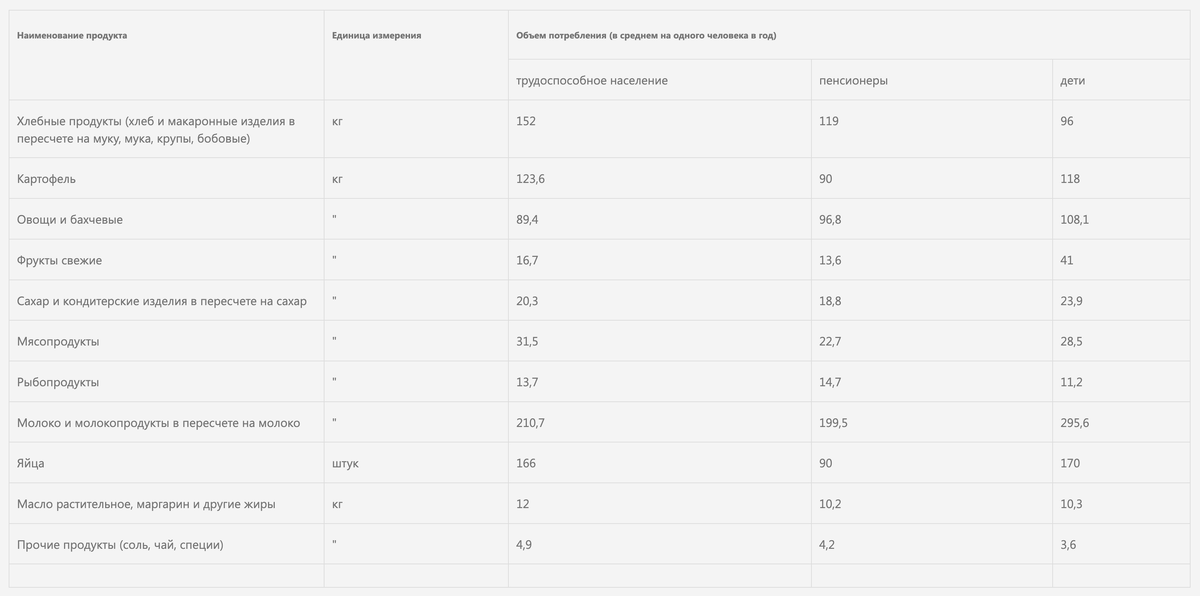Click the 'Хлебные продукты' row label
The width and height of the screenshot is (1200, 596).
click(157, 130)
